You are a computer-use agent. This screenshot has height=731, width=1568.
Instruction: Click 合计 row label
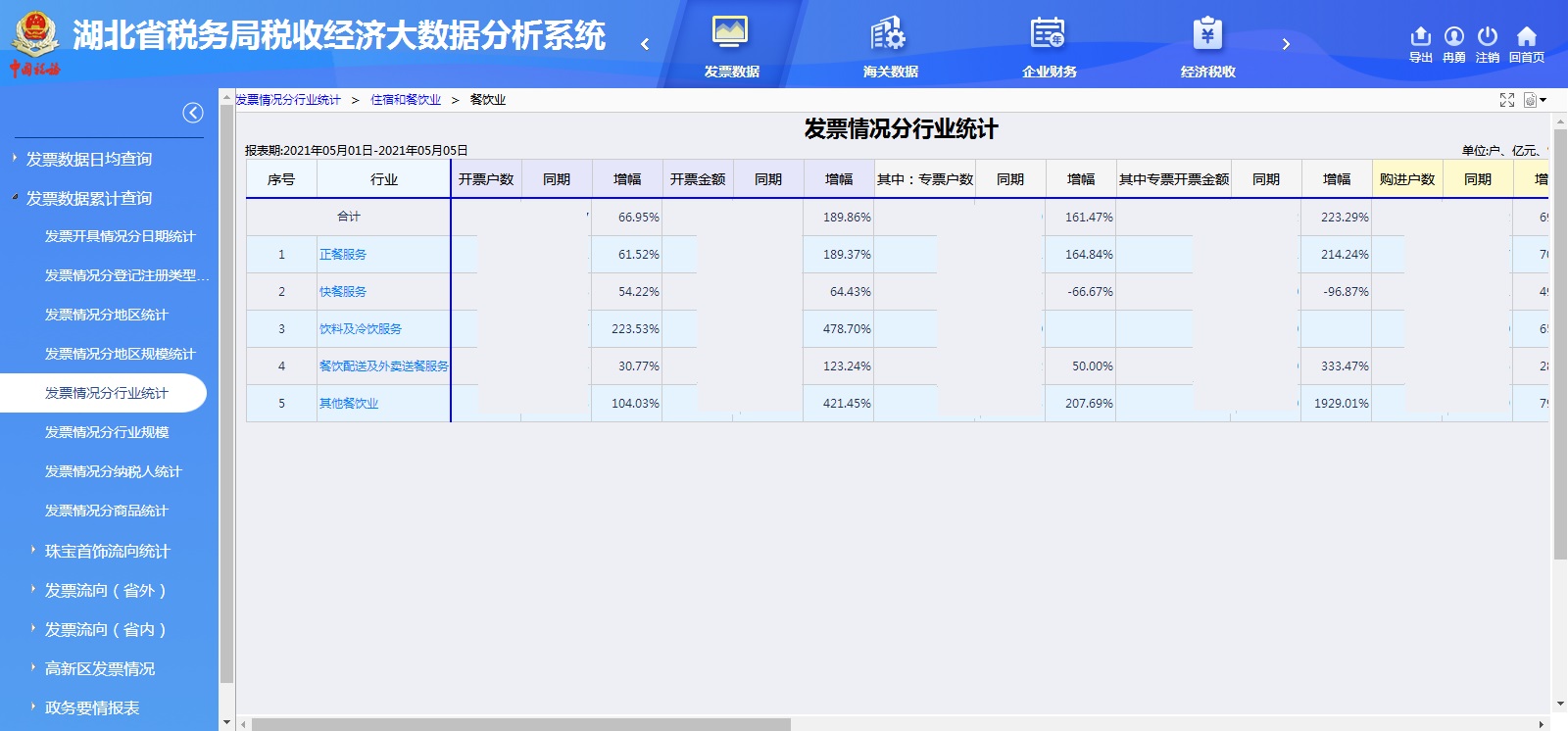tap(349, 218)
